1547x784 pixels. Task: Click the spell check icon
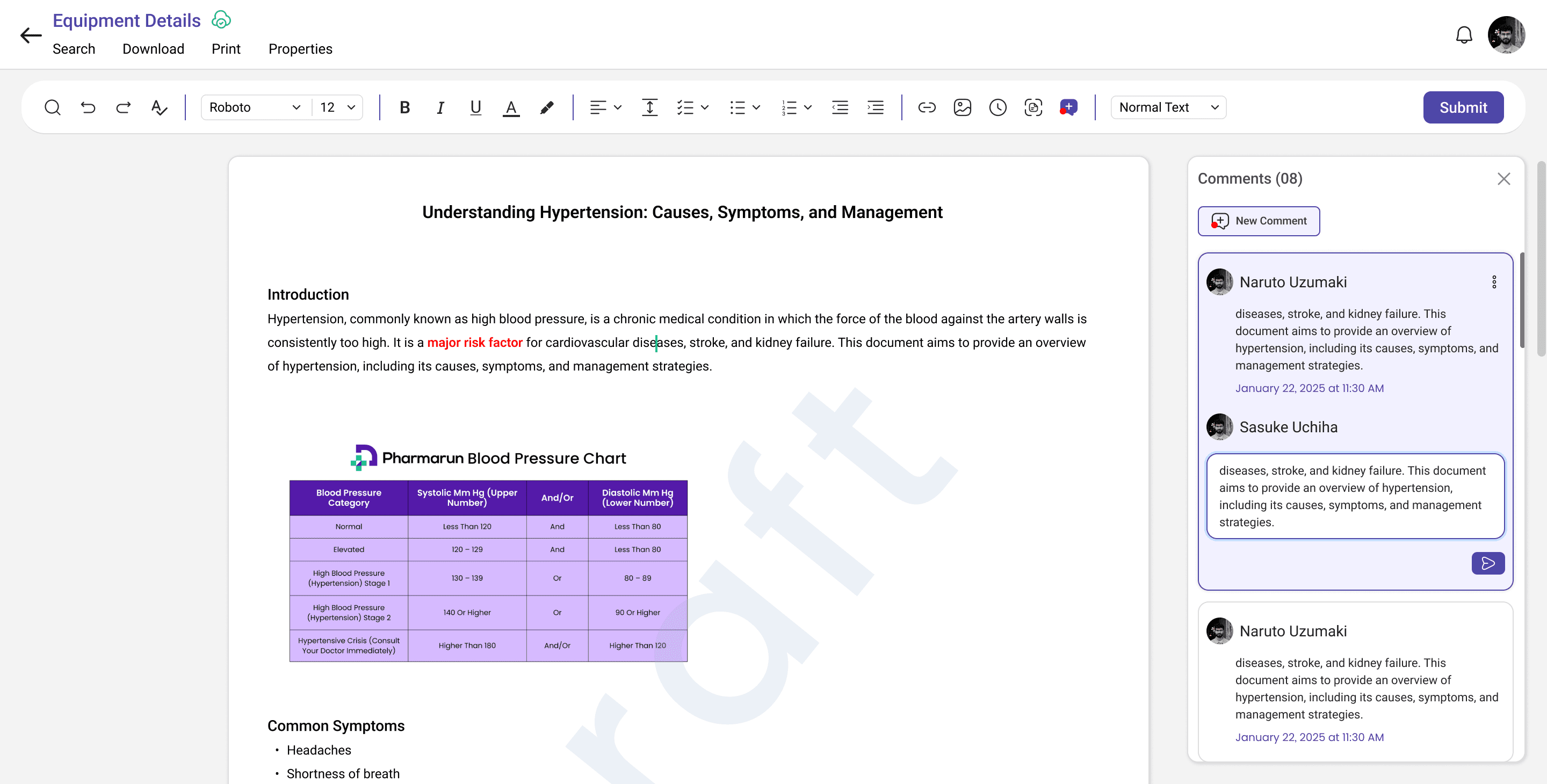(158, 107)
